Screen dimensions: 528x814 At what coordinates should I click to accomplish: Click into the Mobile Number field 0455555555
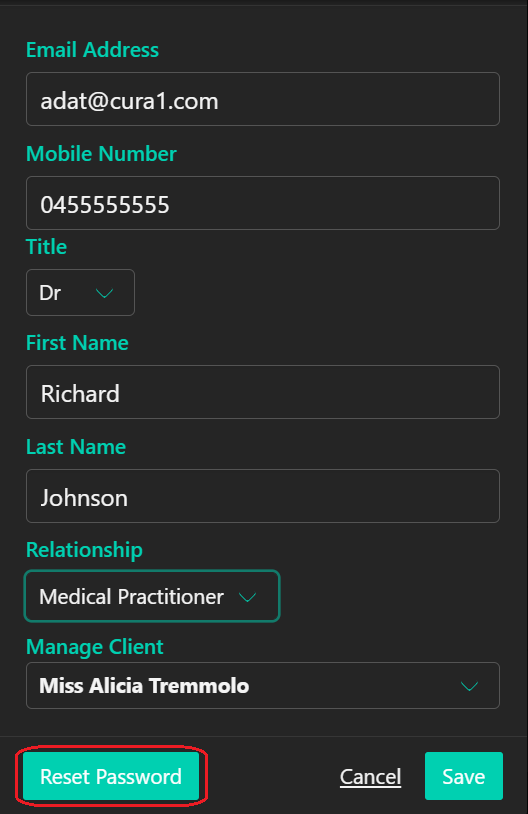click(263, 203)
